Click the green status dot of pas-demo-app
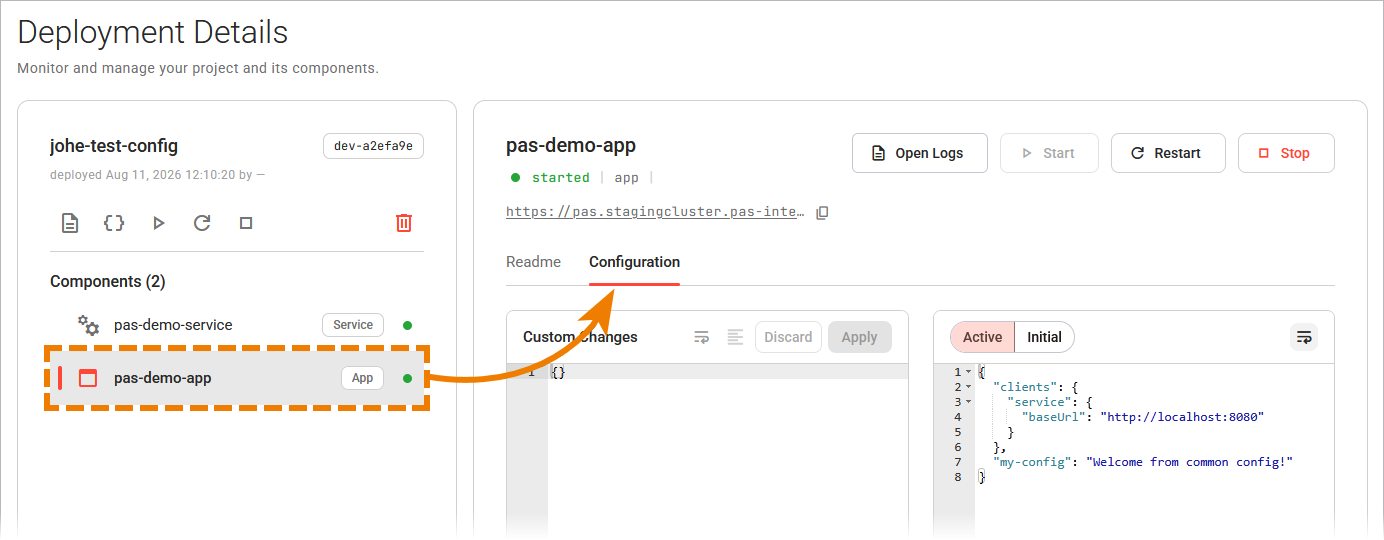Image resolution: width=1384 pixels, height=540 pixels. pyautogui.click(x=407, y=378)
